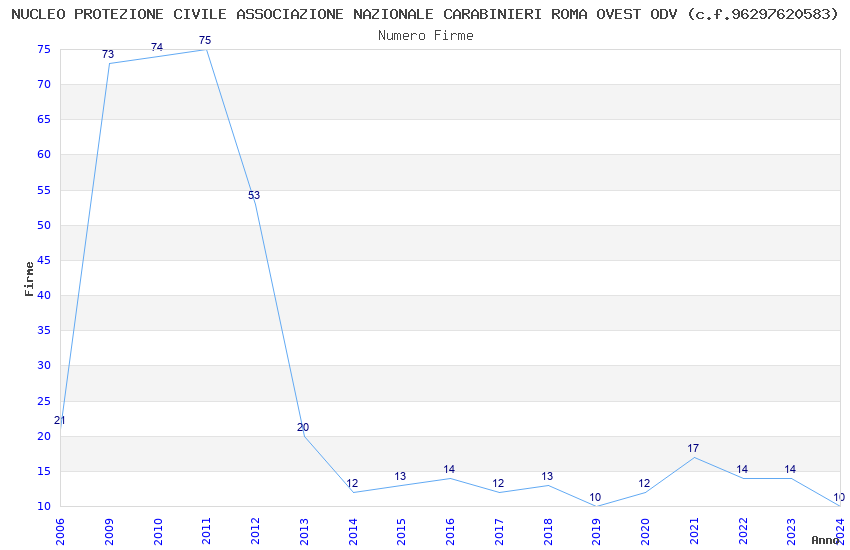Click y-axis tick value 65
The width and height of the screenshot is (850, 550).
pyautogui.click(x=44, y=120)
